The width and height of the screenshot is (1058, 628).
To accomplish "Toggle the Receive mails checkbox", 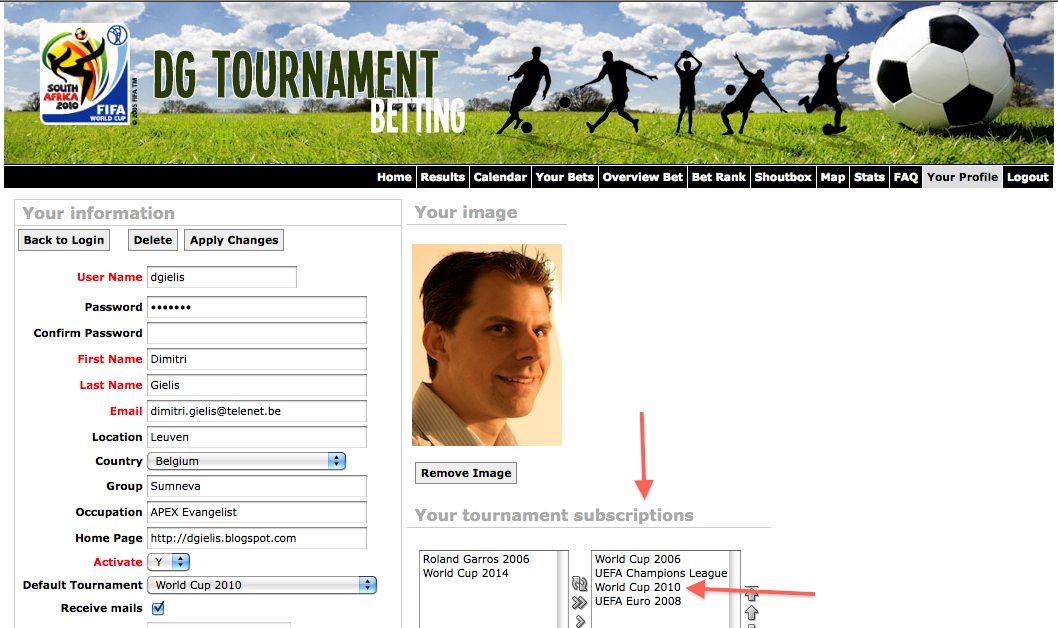I will 158,608.
